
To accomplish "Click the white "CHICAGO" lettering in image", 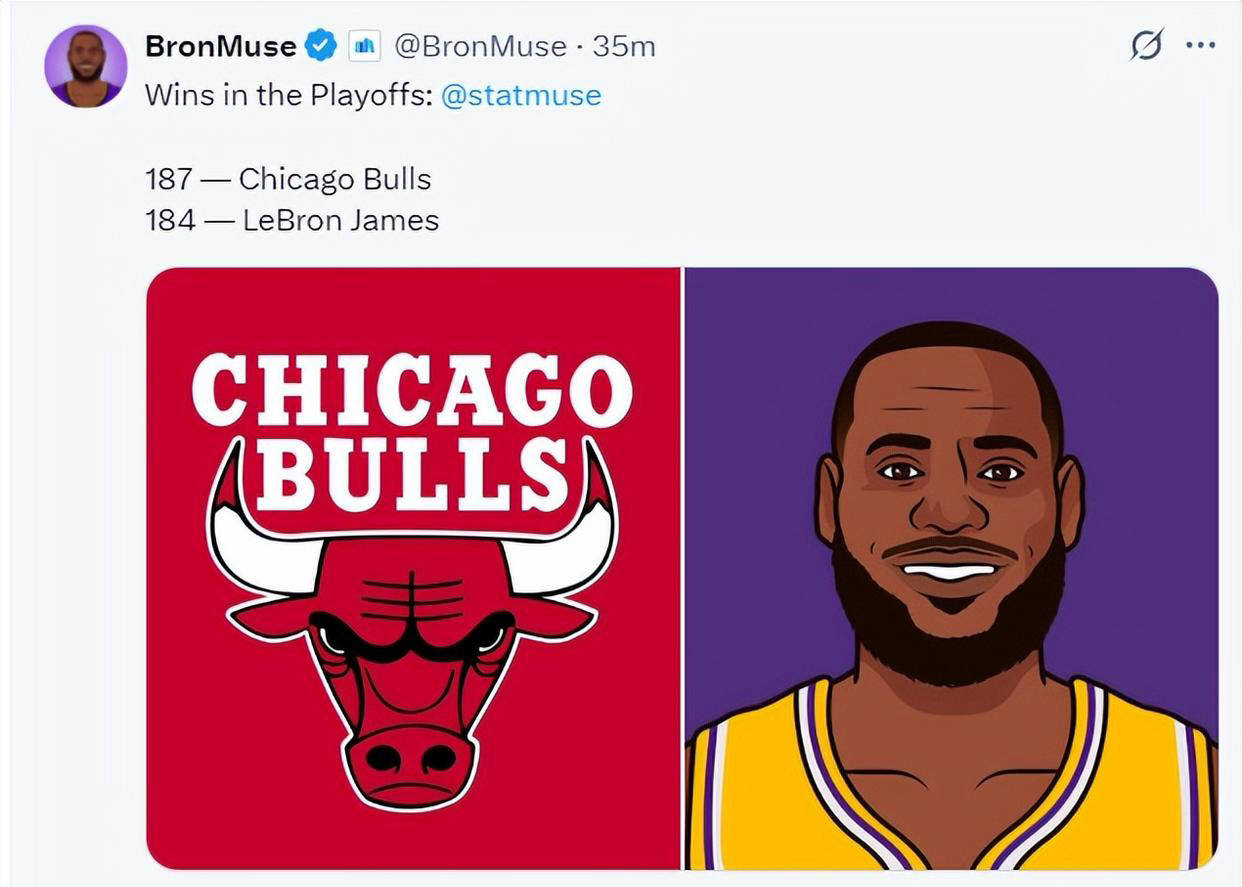I will [x=412, y=390].
